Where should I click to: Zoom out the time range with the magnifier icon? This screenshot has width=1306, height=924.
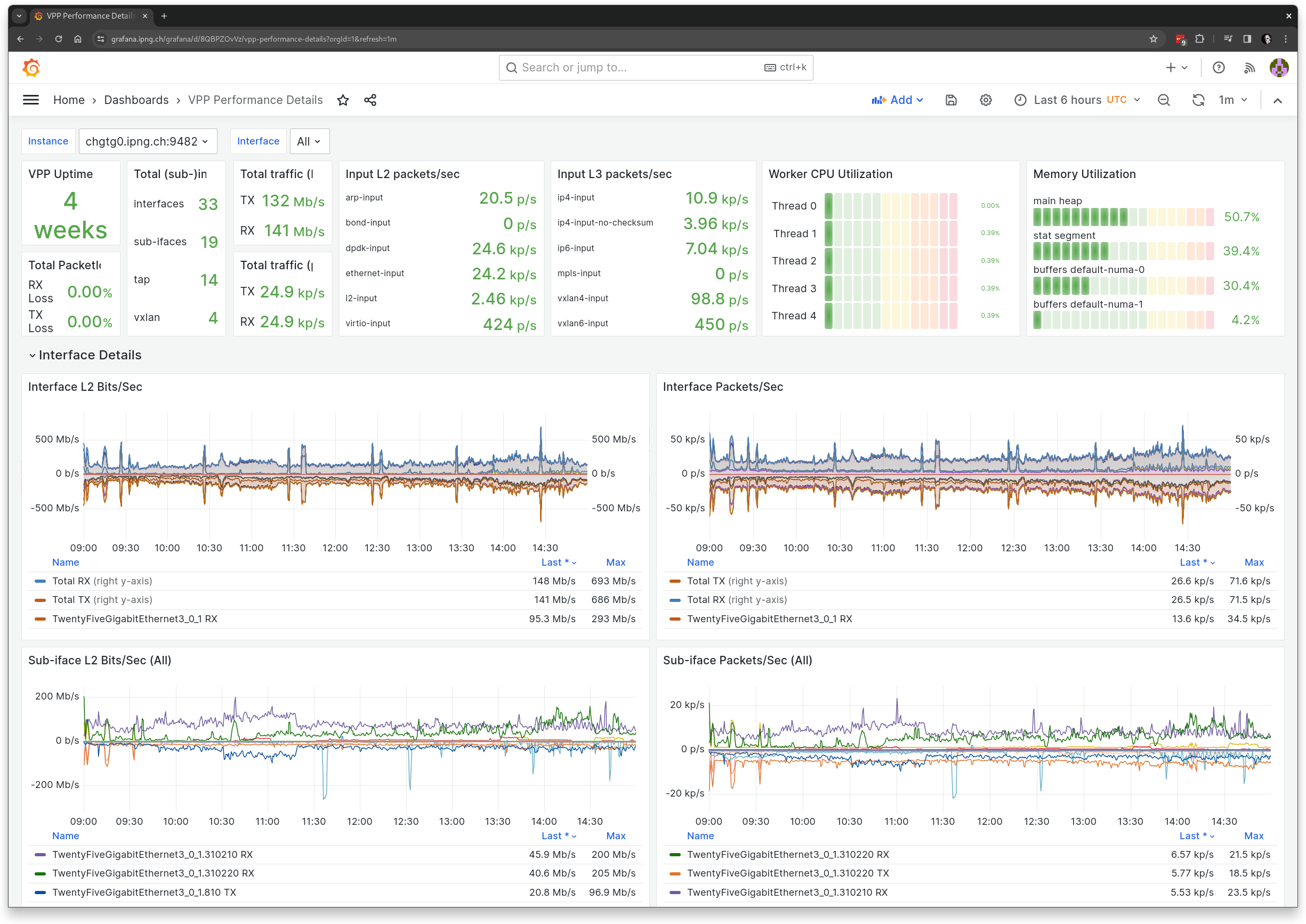(x=1164, y=100)
